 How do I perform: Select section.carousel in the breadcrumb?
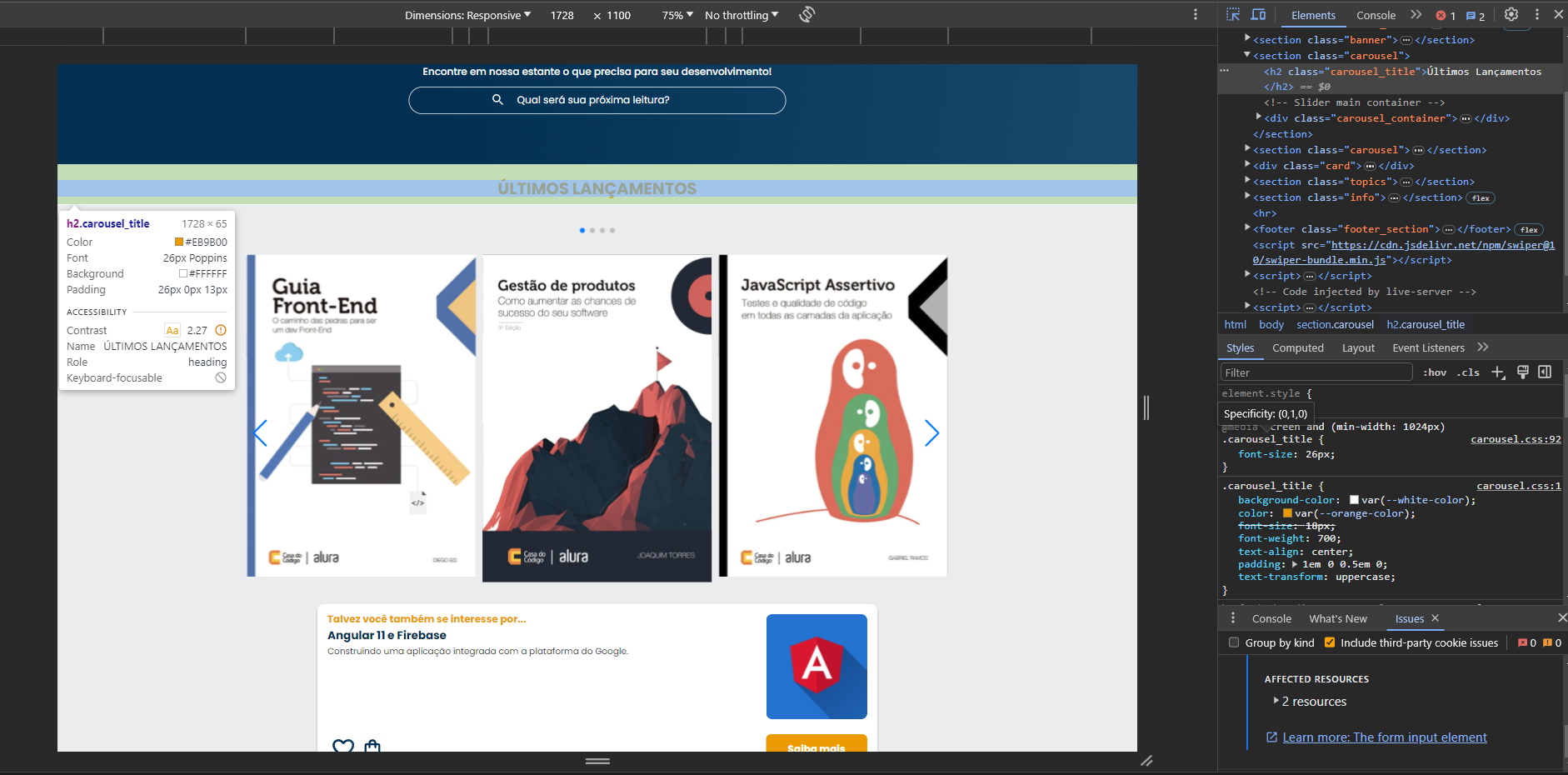[1335, 325]
